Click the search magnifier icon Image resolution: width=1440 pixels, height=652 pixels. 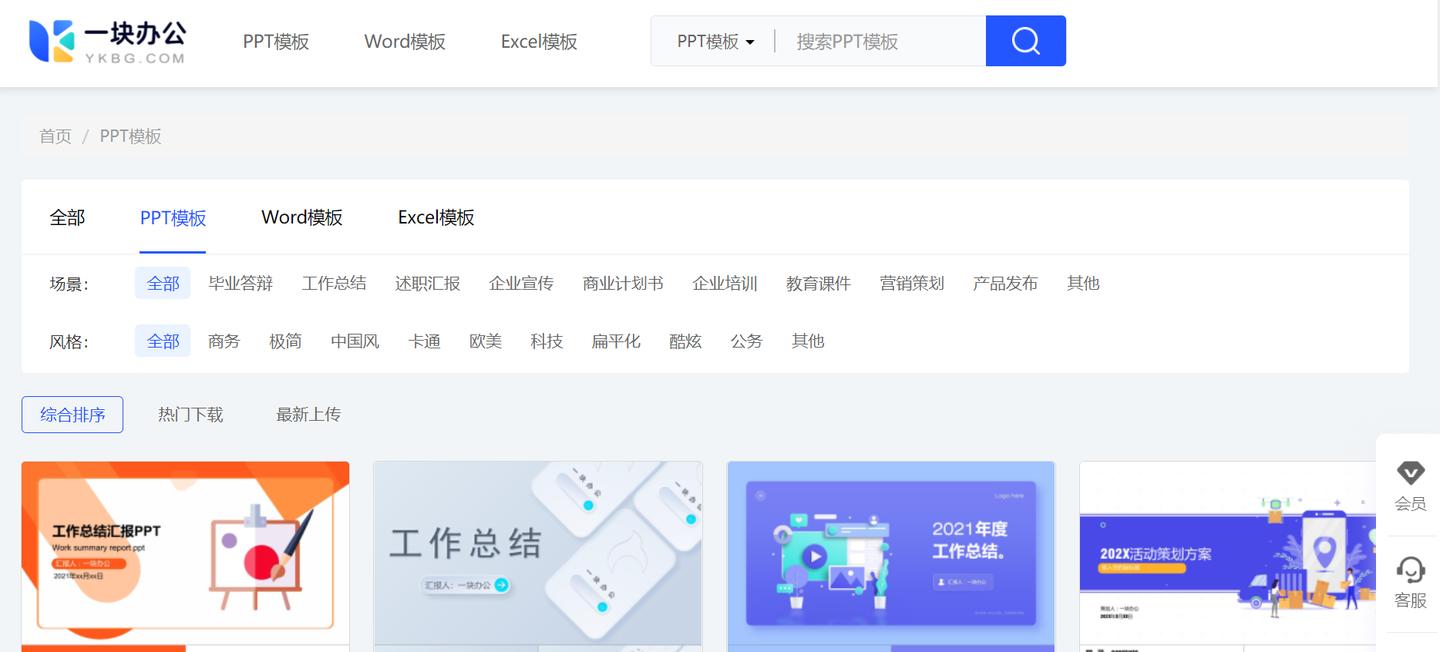[x=1025, y=40]
